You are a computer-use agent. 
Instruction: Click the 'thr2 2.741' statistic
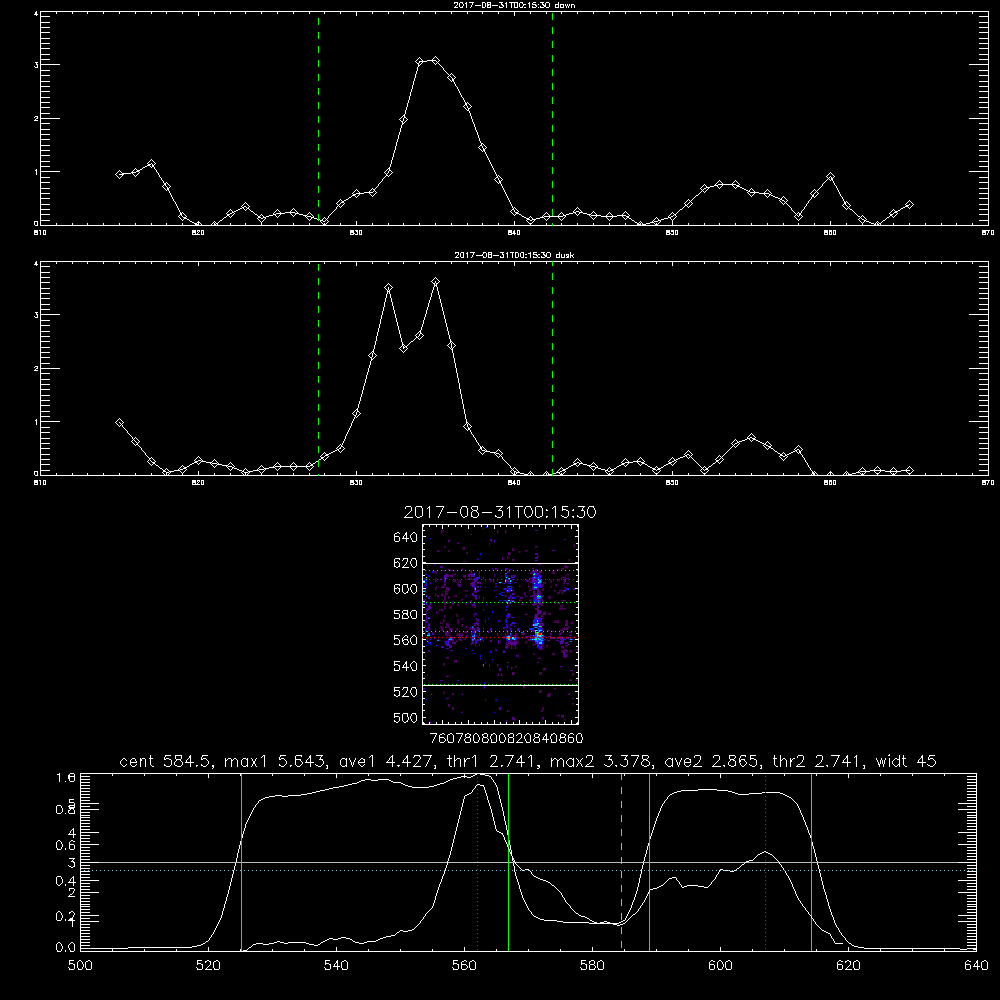point(818,761)
